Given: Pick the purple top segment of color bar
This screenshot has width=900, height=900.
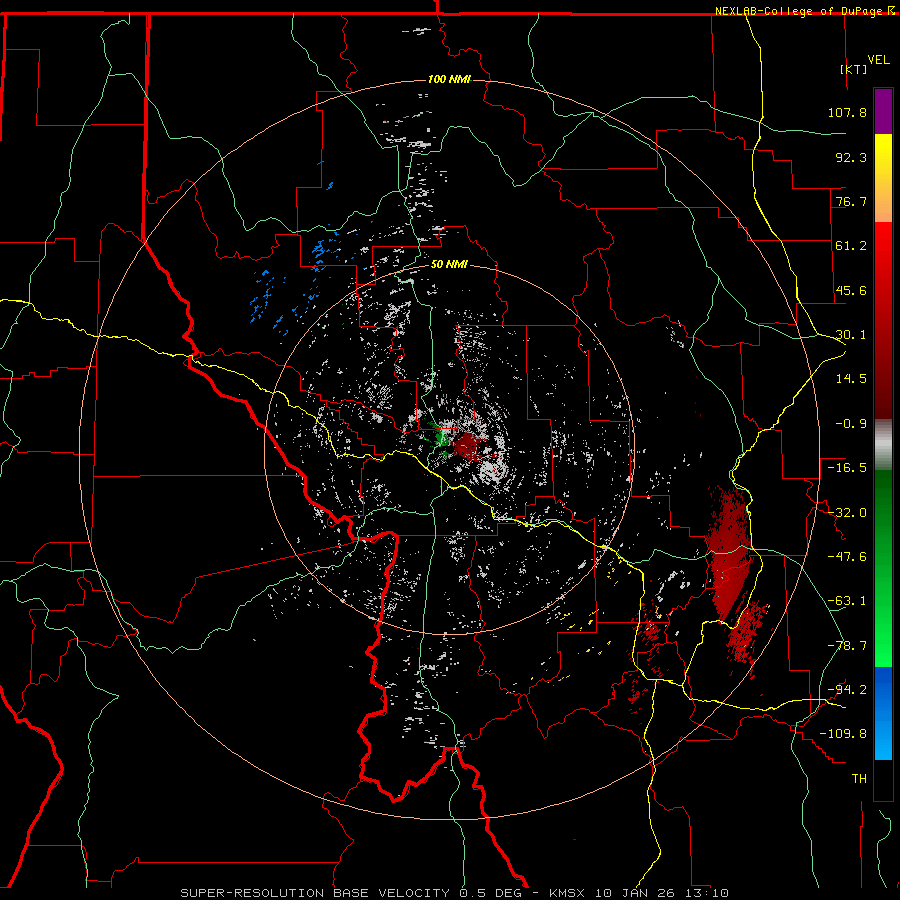Looking at the screenshot, I should point(883,111).
